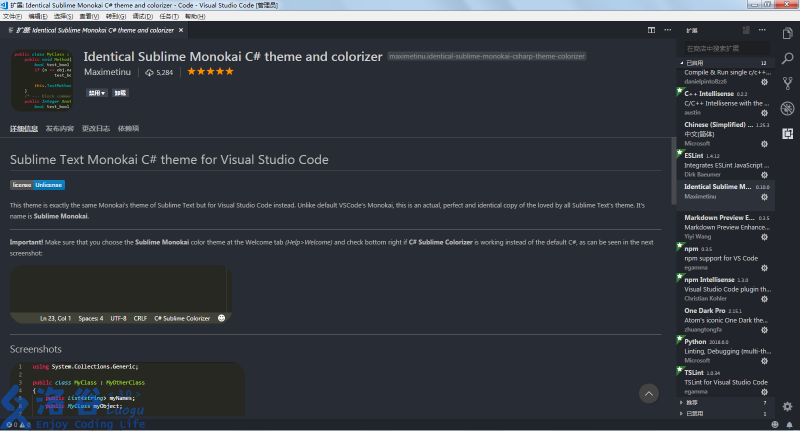
Task: Click the split editor icon
Action: (x=652, y=30)
